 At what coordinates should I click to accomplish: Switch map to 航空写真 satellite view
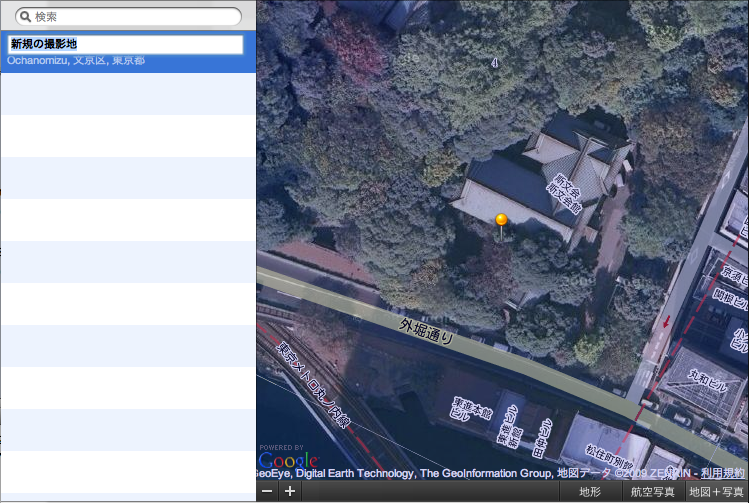pos(653,492)
